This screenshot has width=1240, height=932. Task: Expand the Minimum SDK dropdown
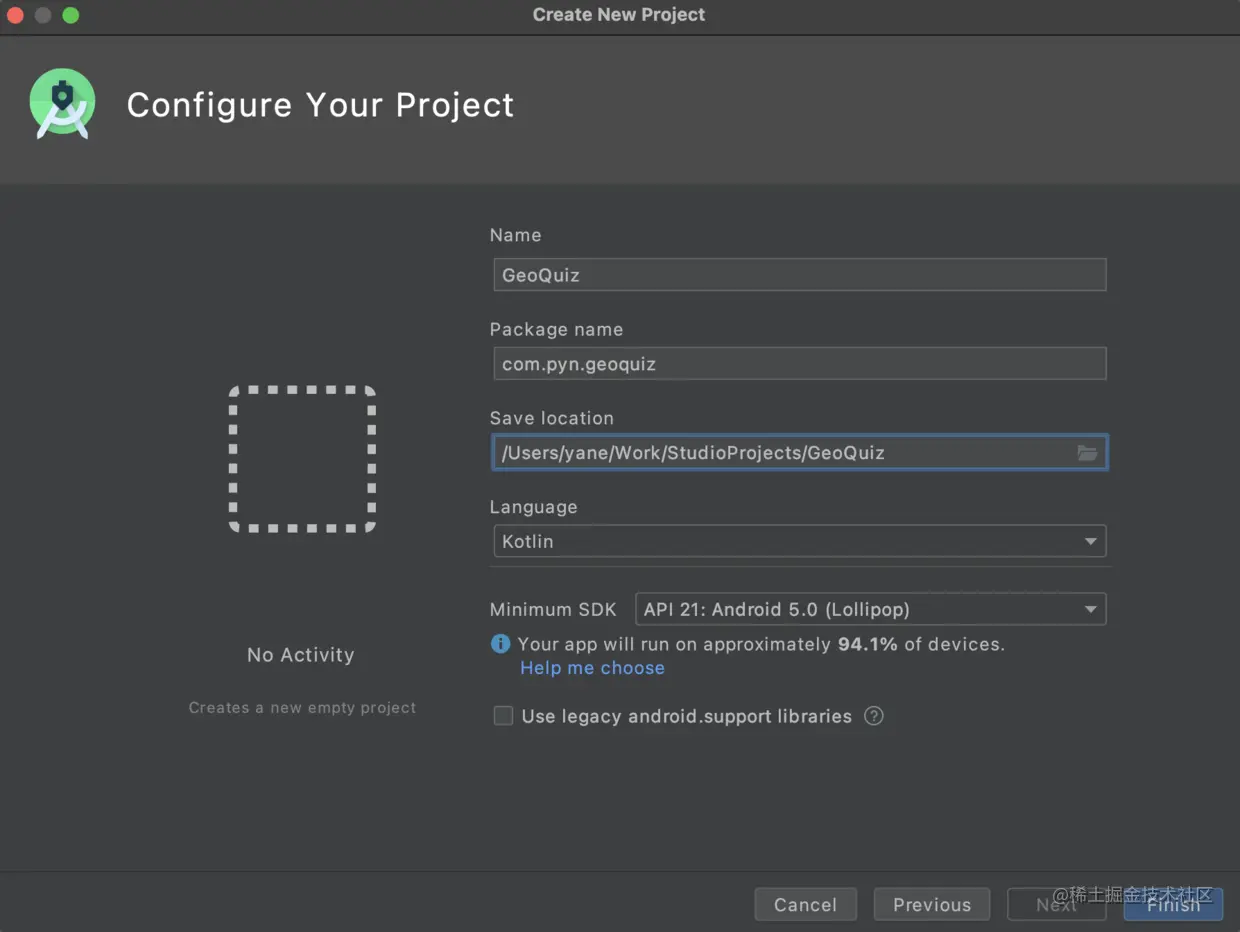coord(870,609)
